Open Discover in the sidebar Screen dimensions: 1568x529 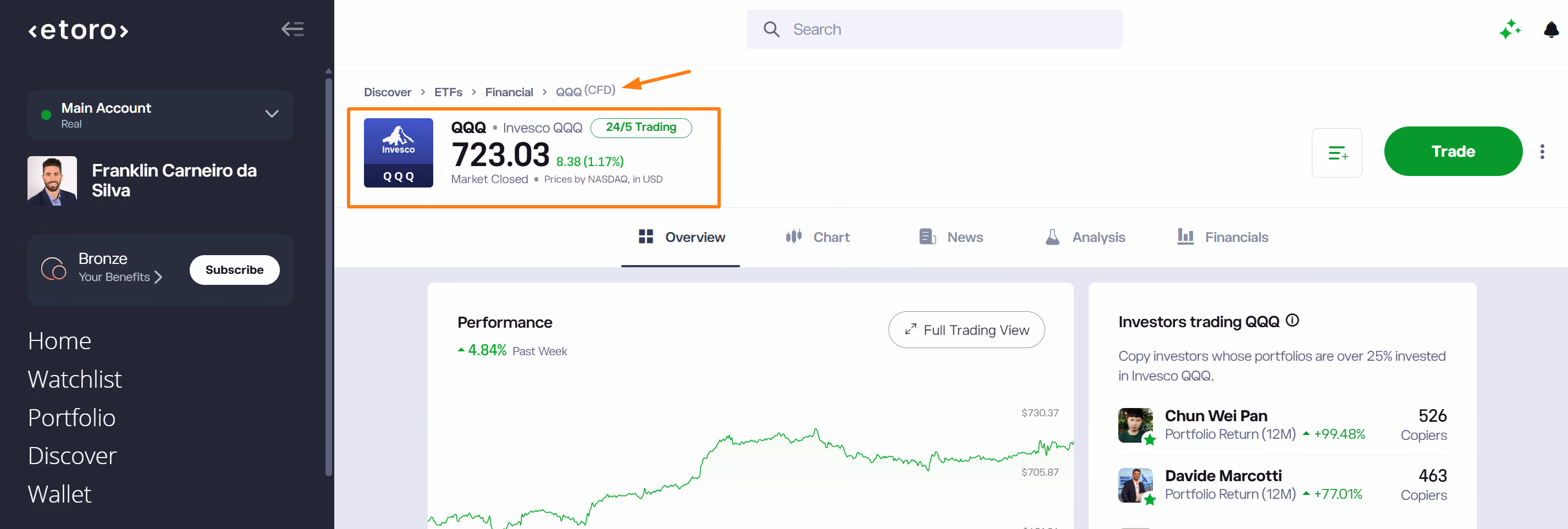[73, 456]
